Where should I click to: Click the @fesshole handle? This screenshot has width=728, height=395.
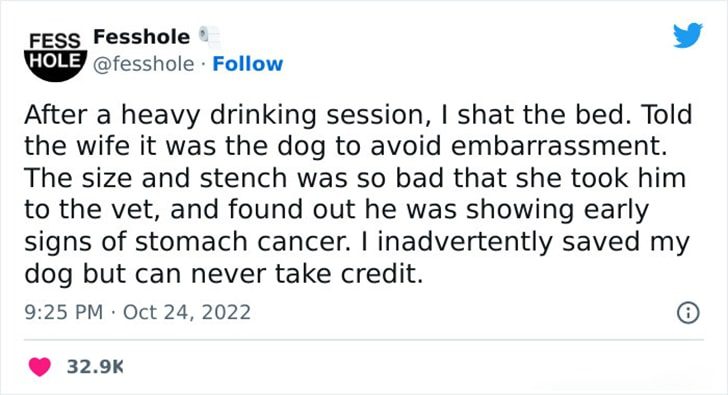point(143,64)
